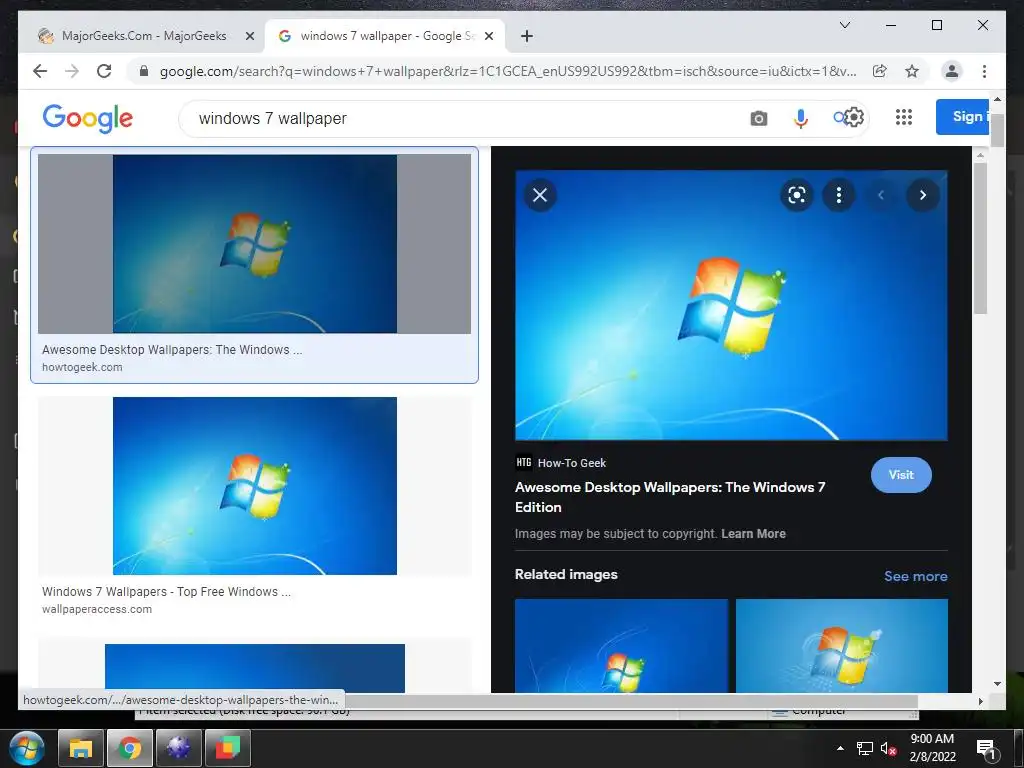Click the wallpaperaccess.com source text
This screenshot has height=768, width=1024.
click(97, 609)
